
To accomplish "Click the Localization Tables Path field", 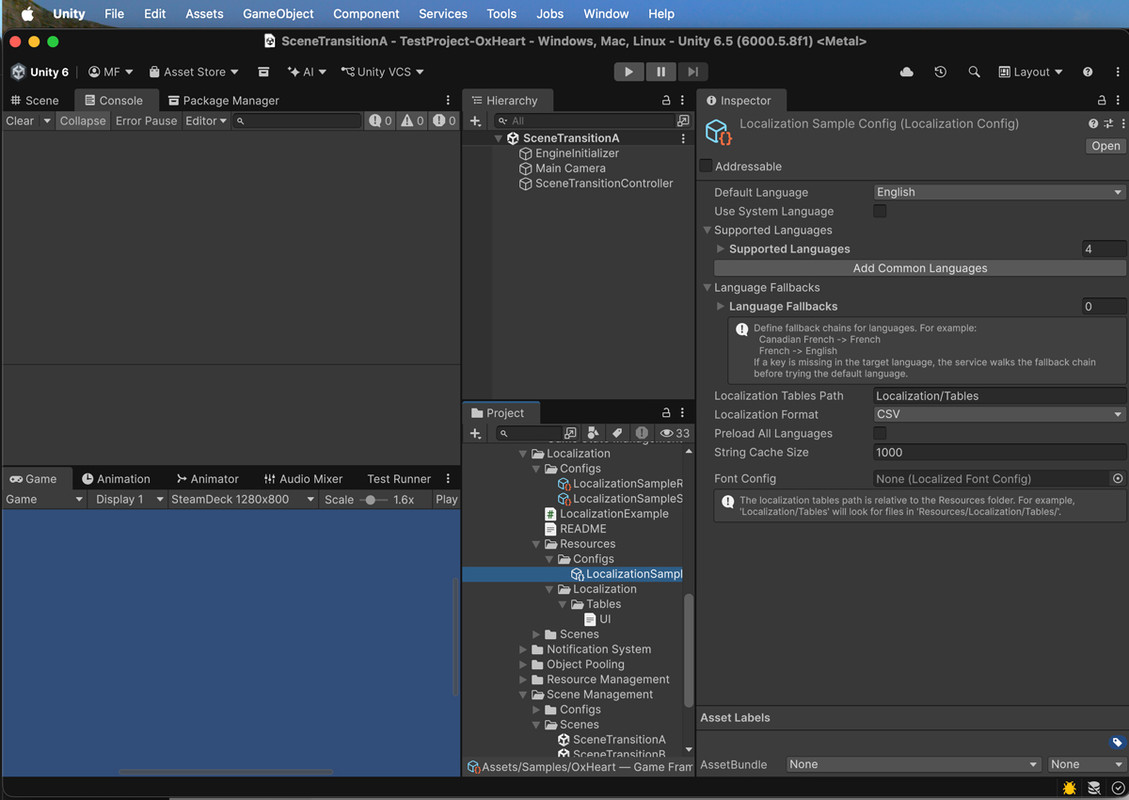I will click(x=999, y=396).
